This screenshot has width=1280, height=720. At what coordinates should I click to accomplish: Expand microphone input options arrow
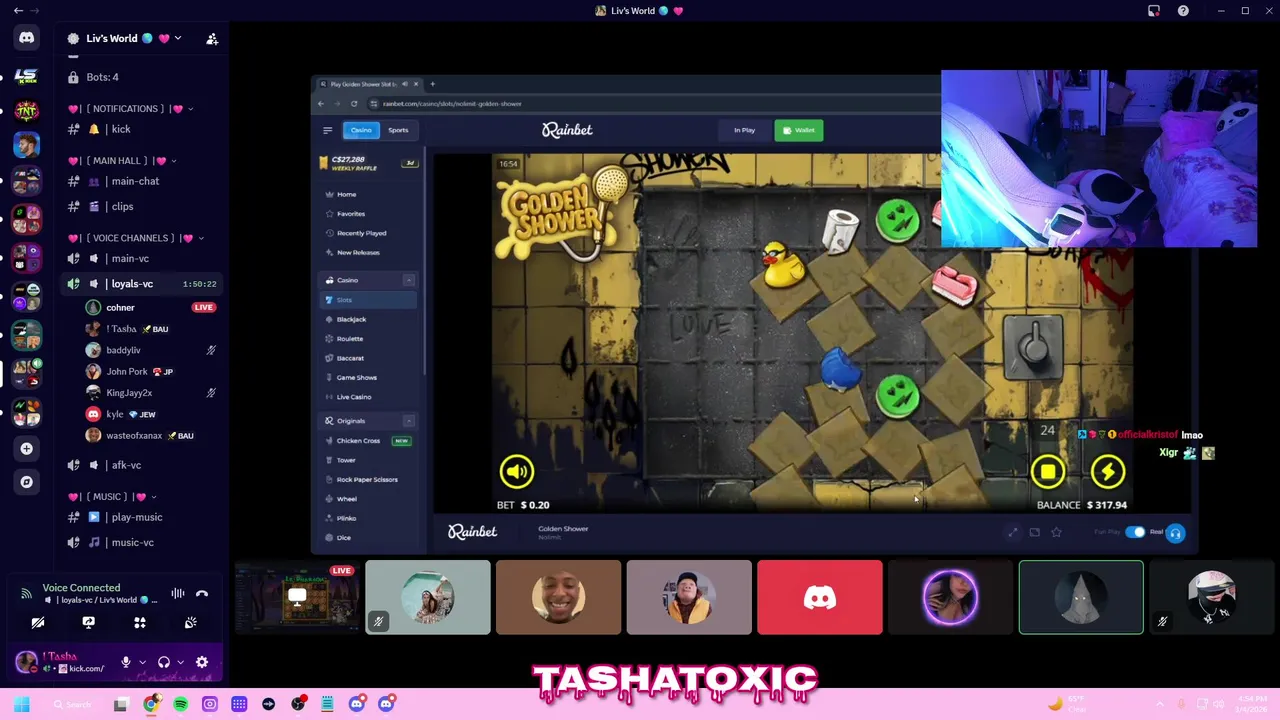click(142, 662)
